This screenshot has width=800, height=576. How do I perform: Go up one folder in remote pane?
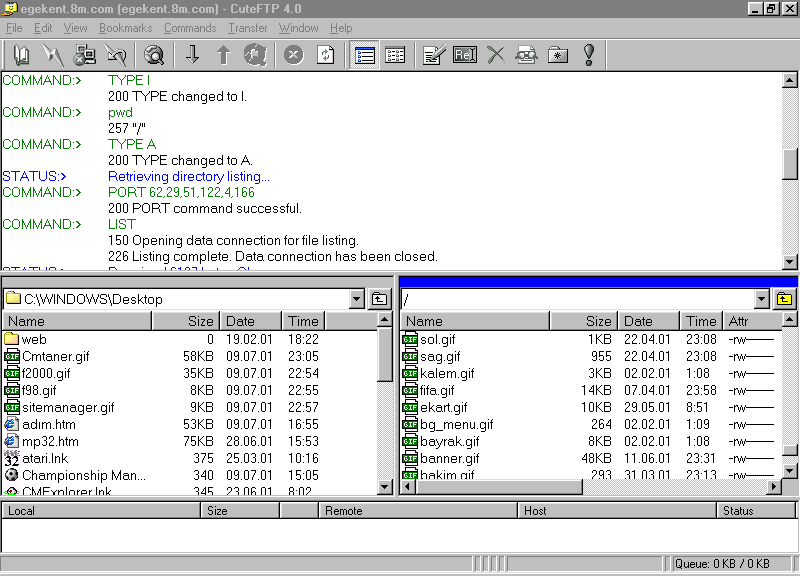[784, 299]
